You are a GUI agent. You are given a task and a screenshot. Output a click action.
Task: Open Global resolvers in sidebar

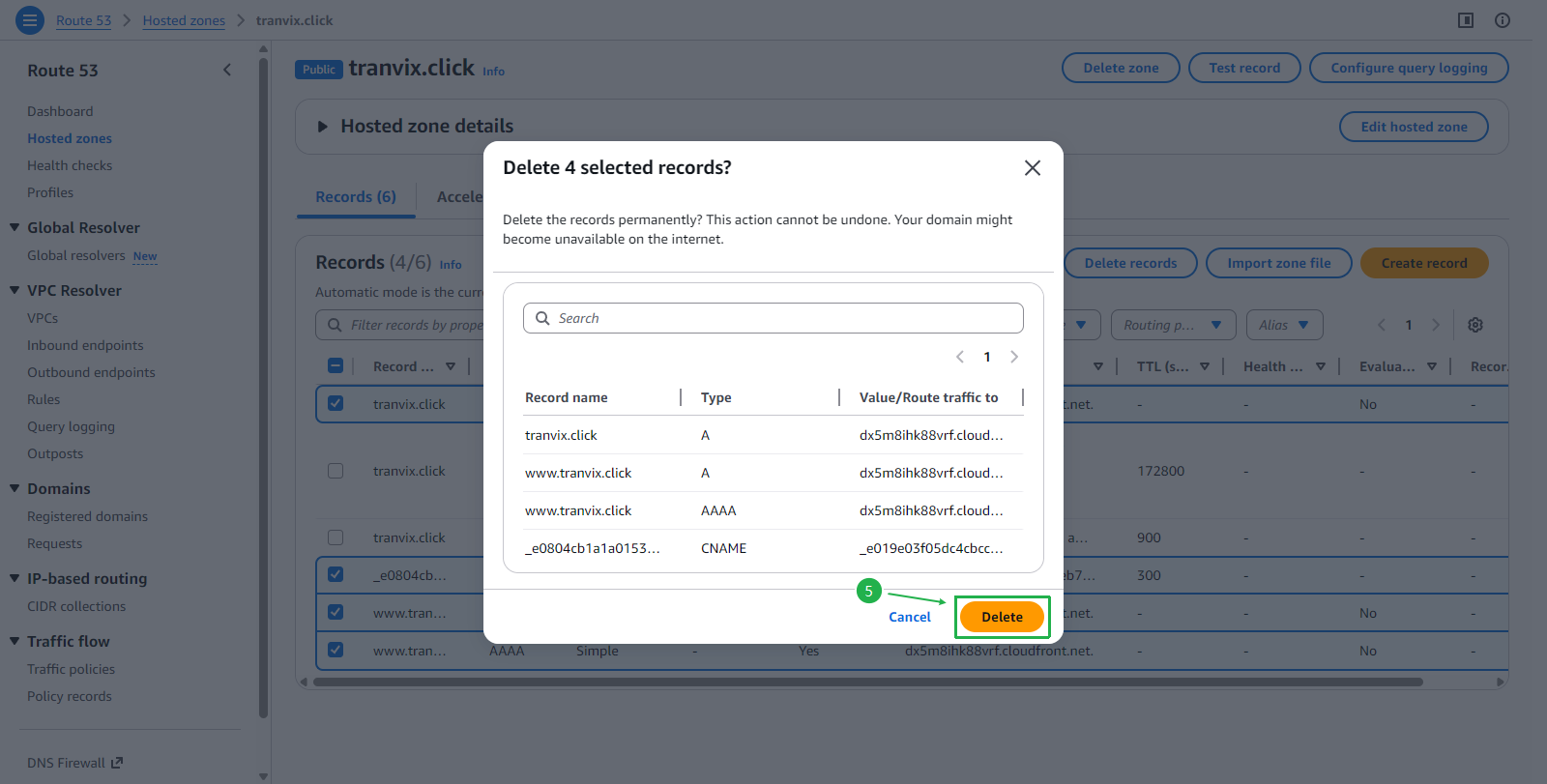(x=76, y=255)
